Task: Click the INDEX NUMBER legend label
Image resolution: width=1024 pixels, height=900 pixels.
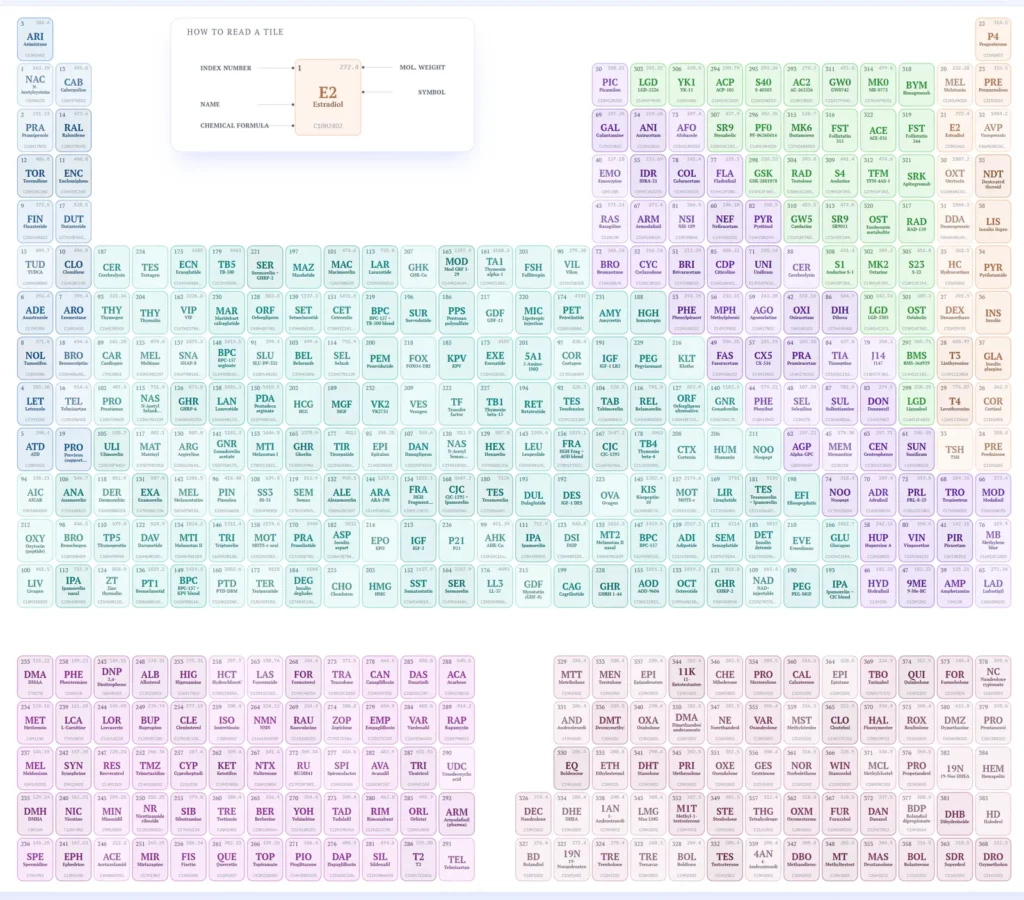Action: coord(226,68)
